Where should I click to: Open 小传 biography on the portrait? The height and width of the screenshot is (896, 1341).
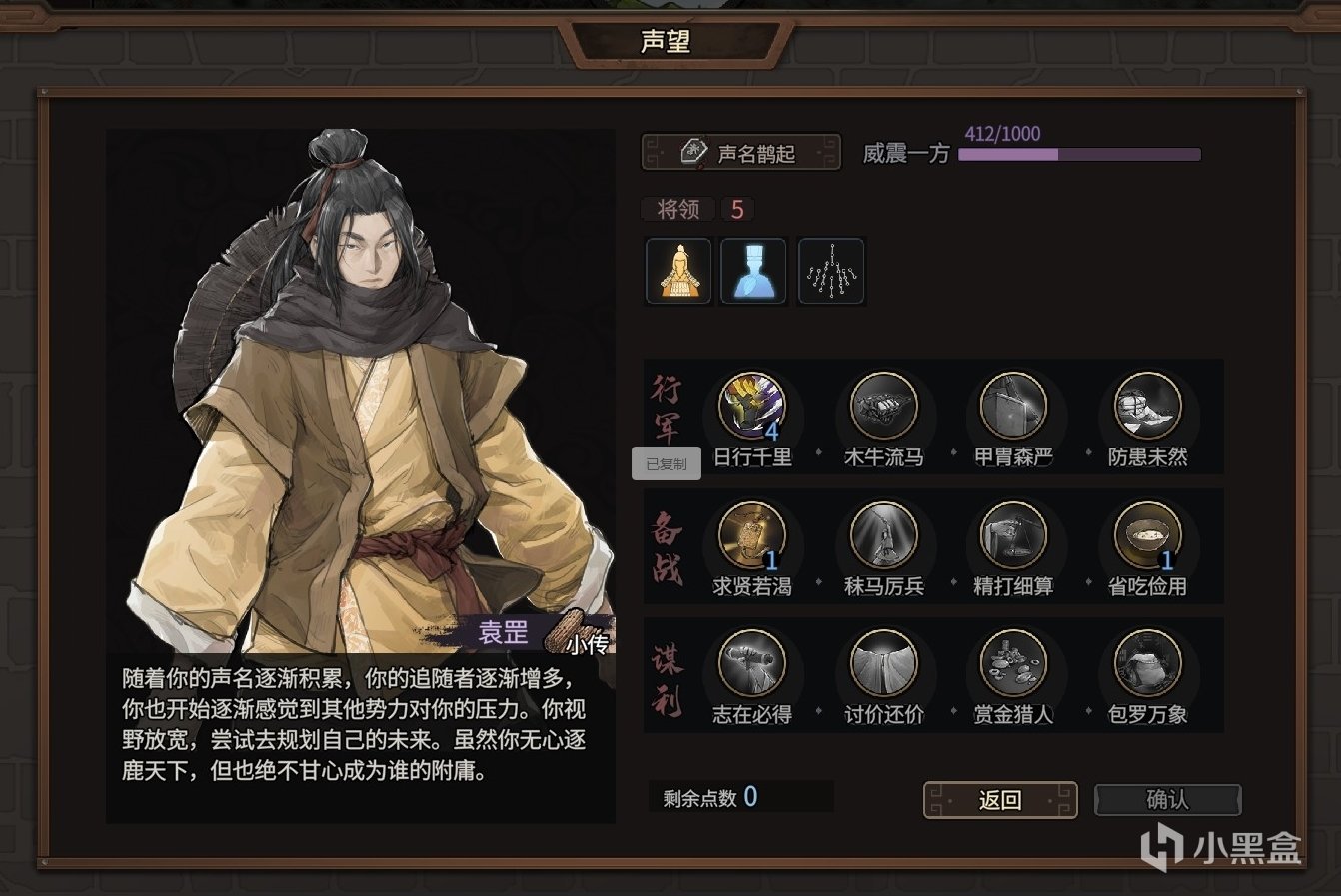(x=587, y=644)
